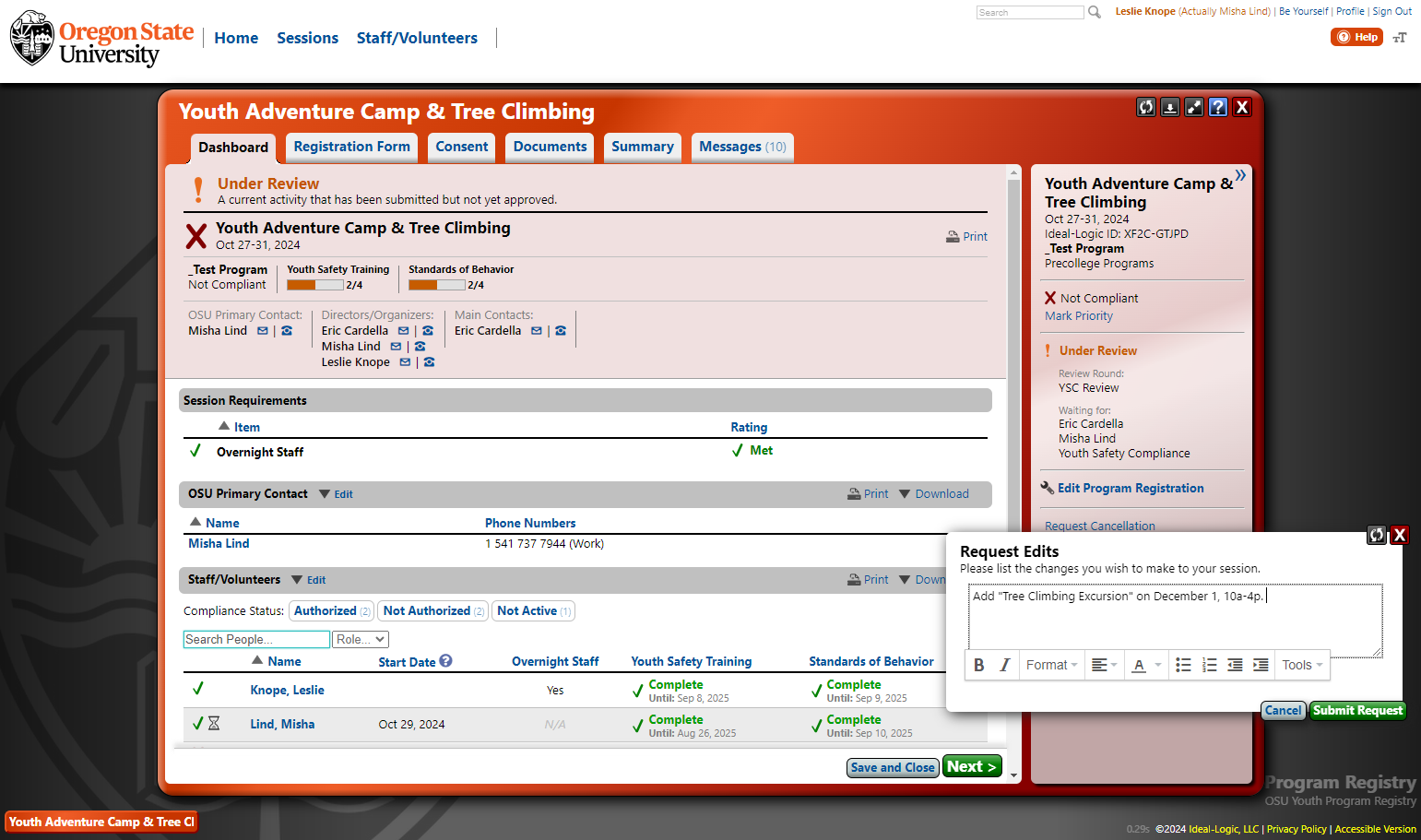Click phone icon for Eric Cardella under Directors/Organizers

pyautogui.click(x=428, y=331)
